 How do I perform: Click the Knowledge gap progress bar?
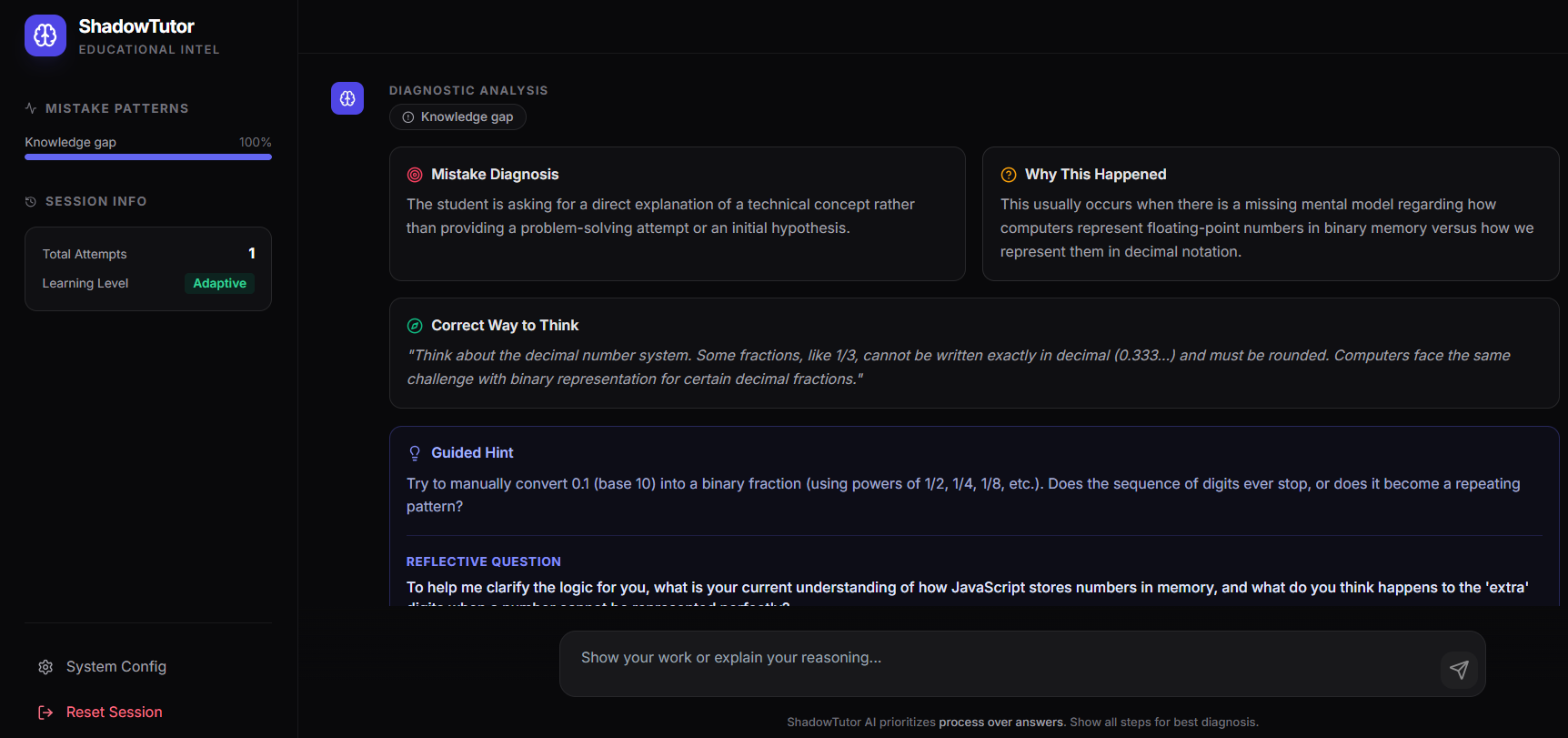[x=148, y=157]
